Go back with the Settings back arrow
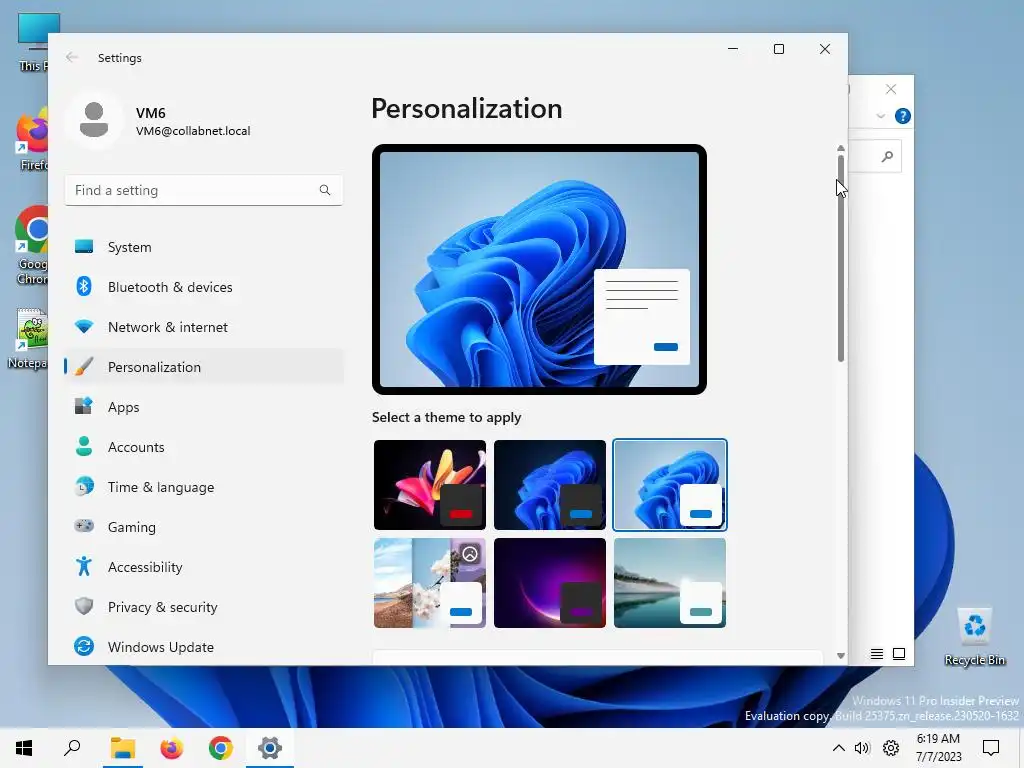The width and height of the screenshot is (1024, 768). tap(72, 57)
